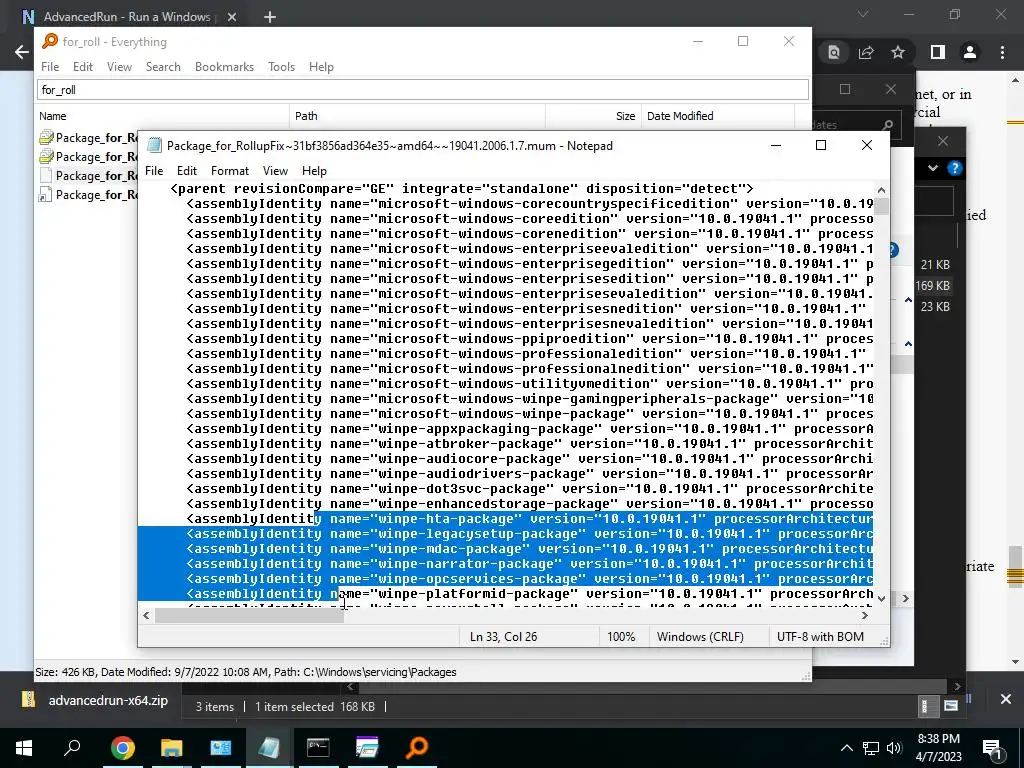Click the 'winpe-platformid-package' line in Notepad
Image resolution: width=1024 pixels, height=768 pixels.
point(530,594)
